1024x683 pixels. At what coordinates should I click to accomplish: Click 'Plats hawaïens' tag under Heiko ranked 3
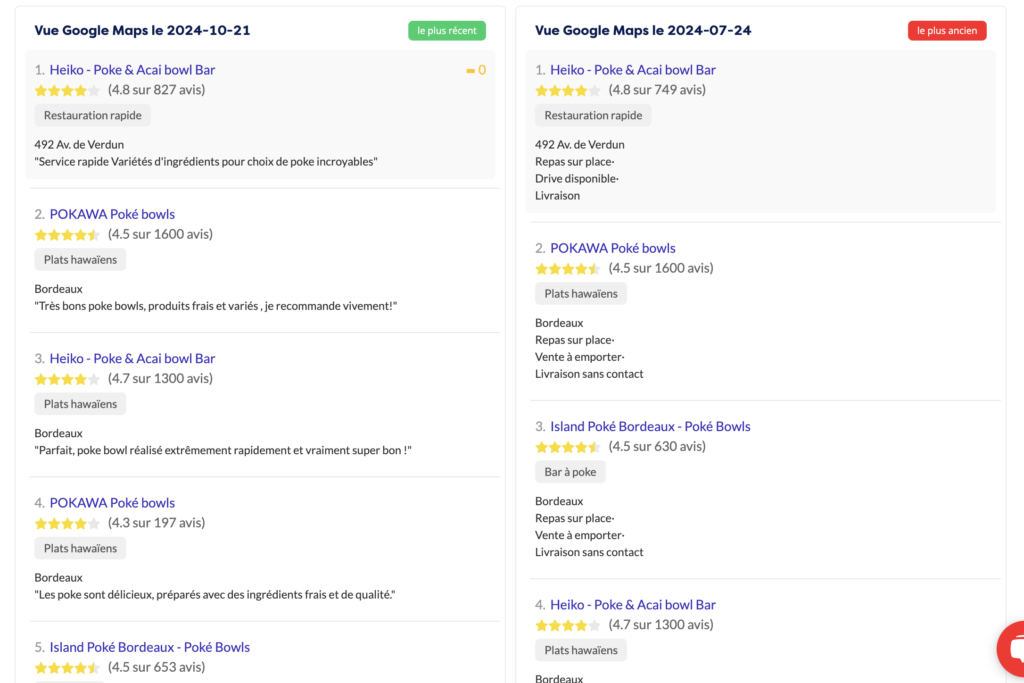pos(80,404)
